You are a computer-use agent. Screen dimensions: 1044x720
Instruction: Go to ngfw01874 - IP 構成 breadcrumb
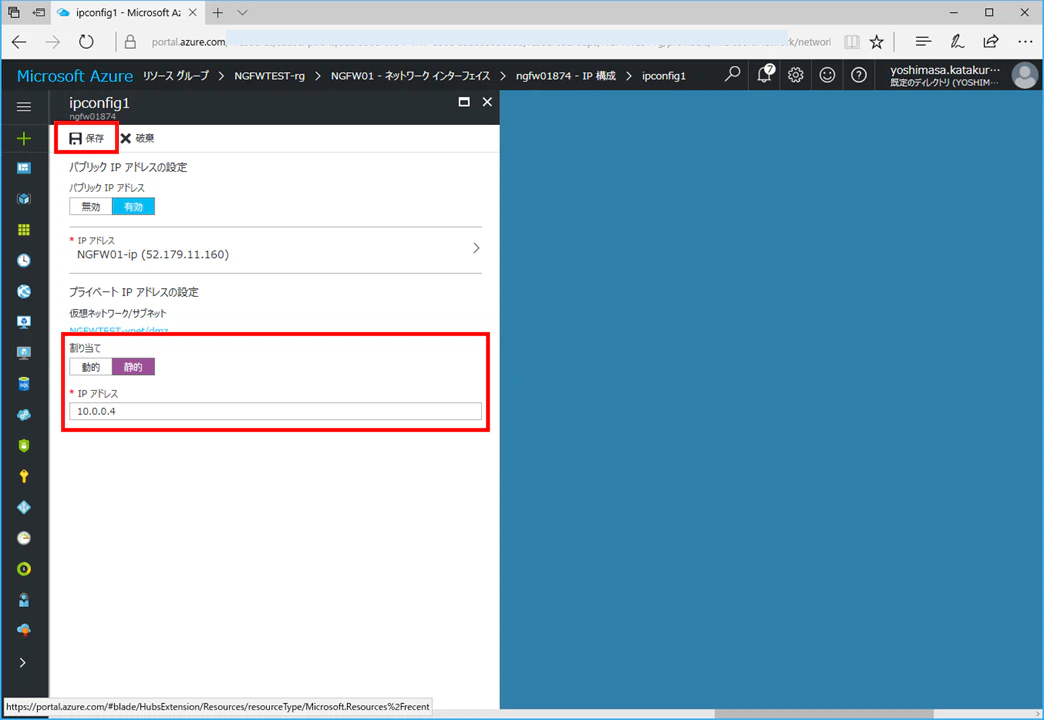point(566,76)
